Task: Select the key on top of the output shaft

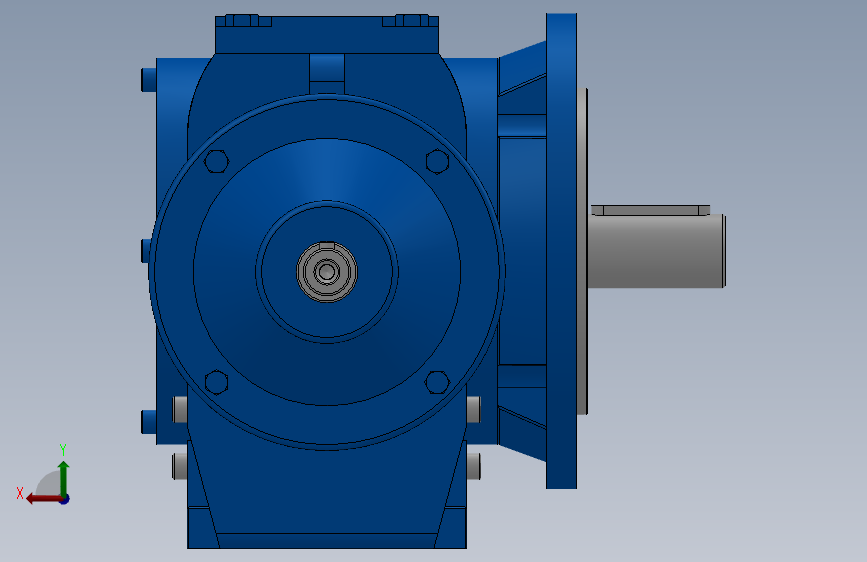Action: 650,210
